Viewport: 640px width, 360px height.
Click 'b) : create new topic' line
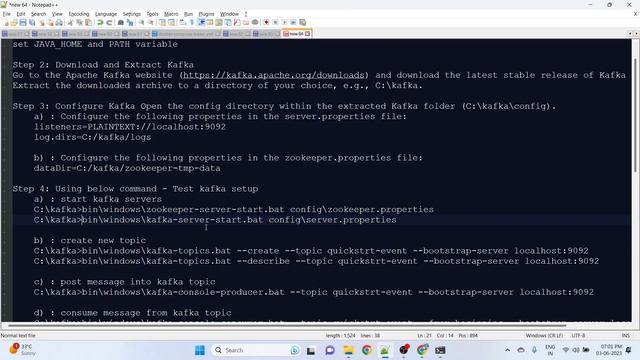[x=90, y=240]
